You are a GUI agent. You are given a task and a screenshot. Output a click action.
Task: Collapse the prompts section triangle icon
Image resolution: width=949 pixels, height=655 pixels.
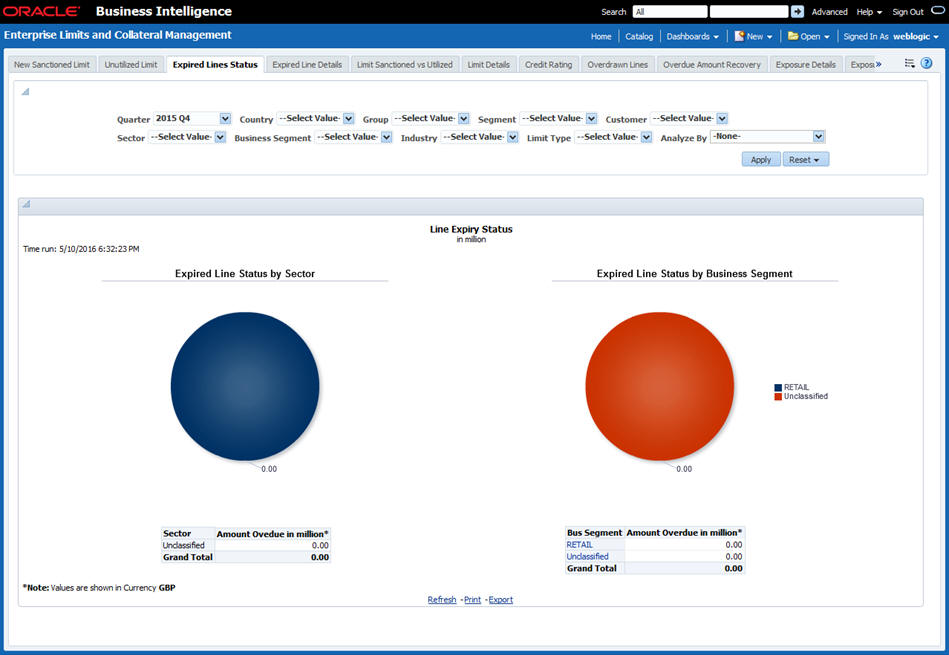(x=25, y=92)
